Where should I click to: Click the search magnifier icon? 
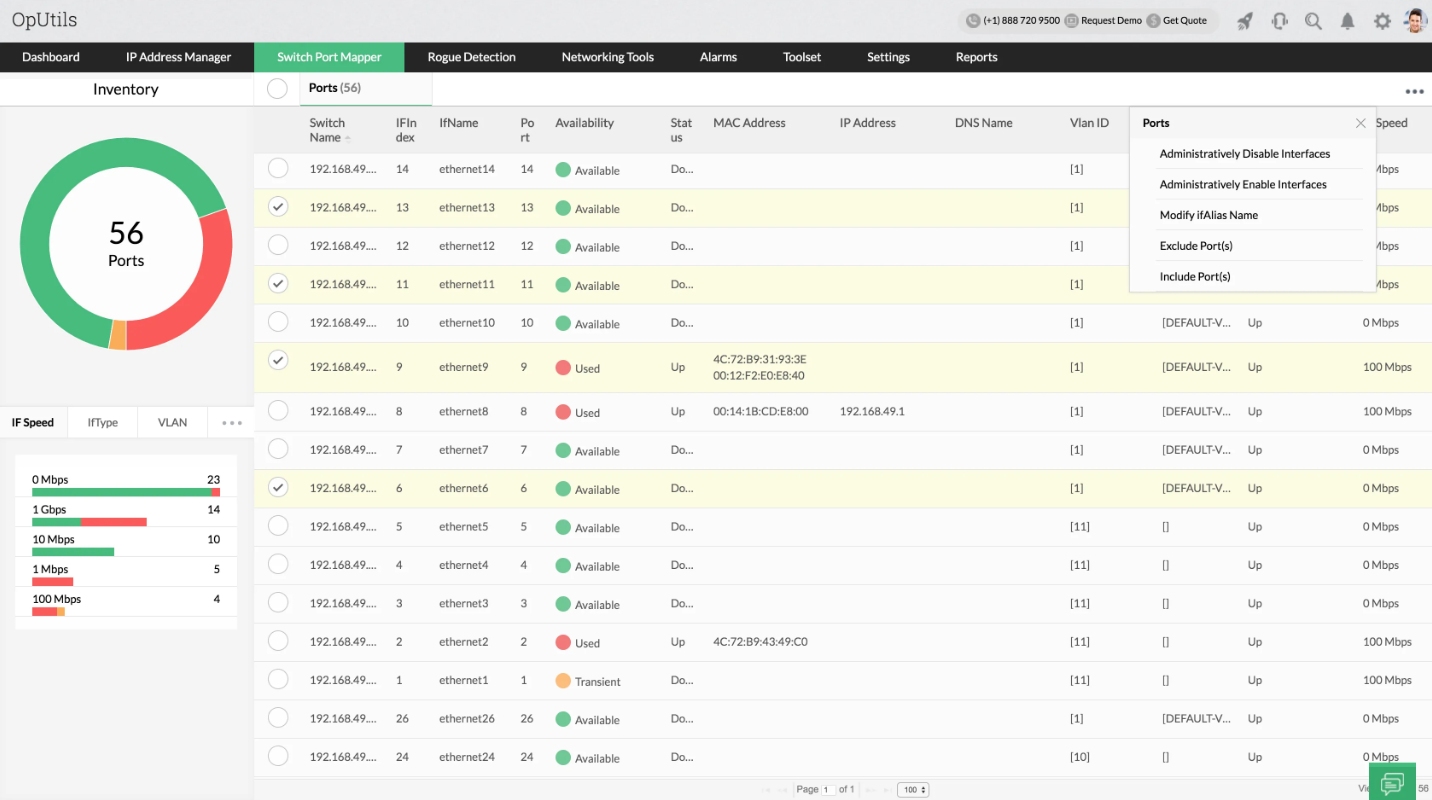[1313, 21]
